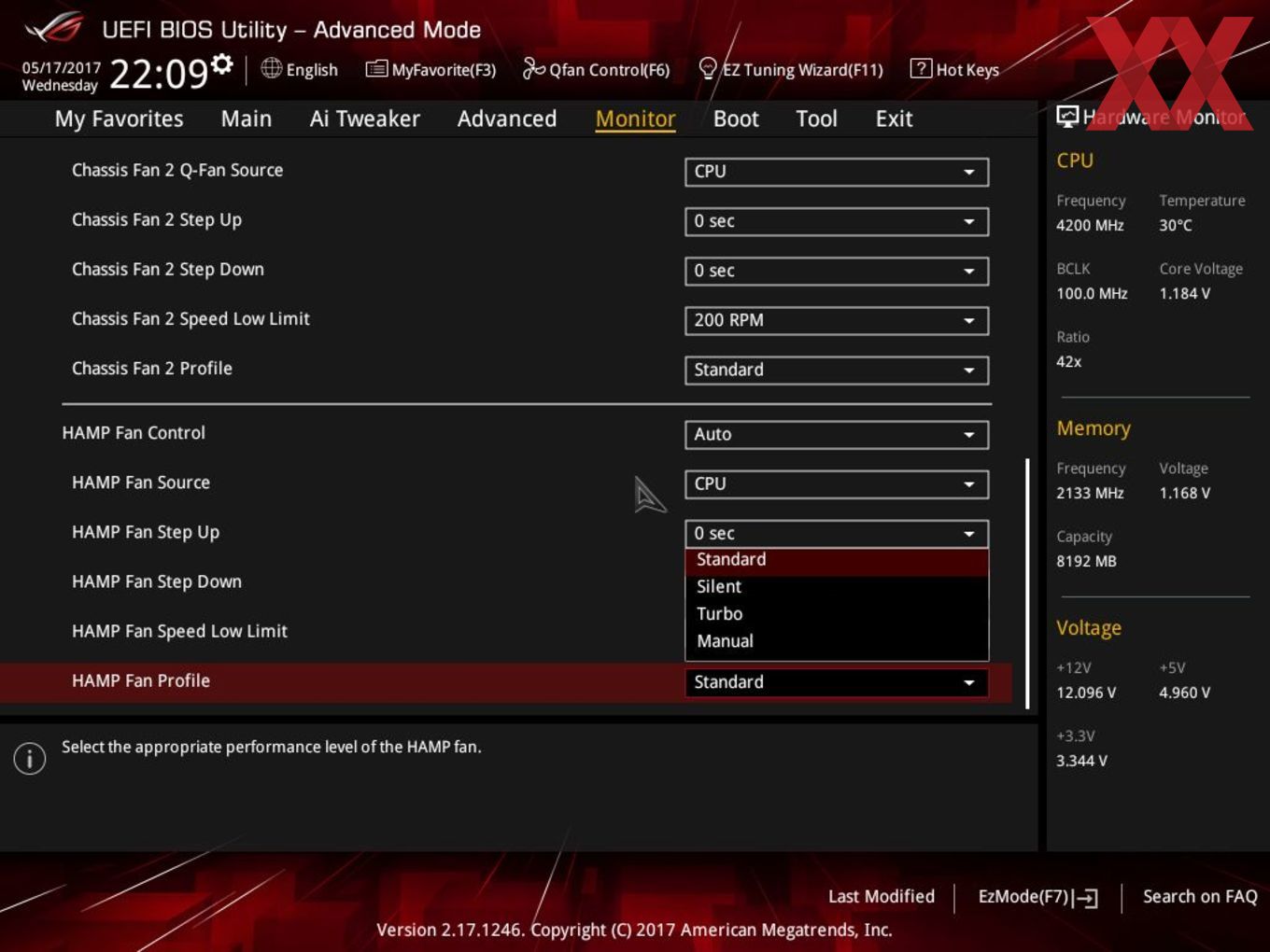This screenshot has height=952, width=1270.
Task: Expand HAMP Fan Control Auto dropdown
Action: point(837,434)
